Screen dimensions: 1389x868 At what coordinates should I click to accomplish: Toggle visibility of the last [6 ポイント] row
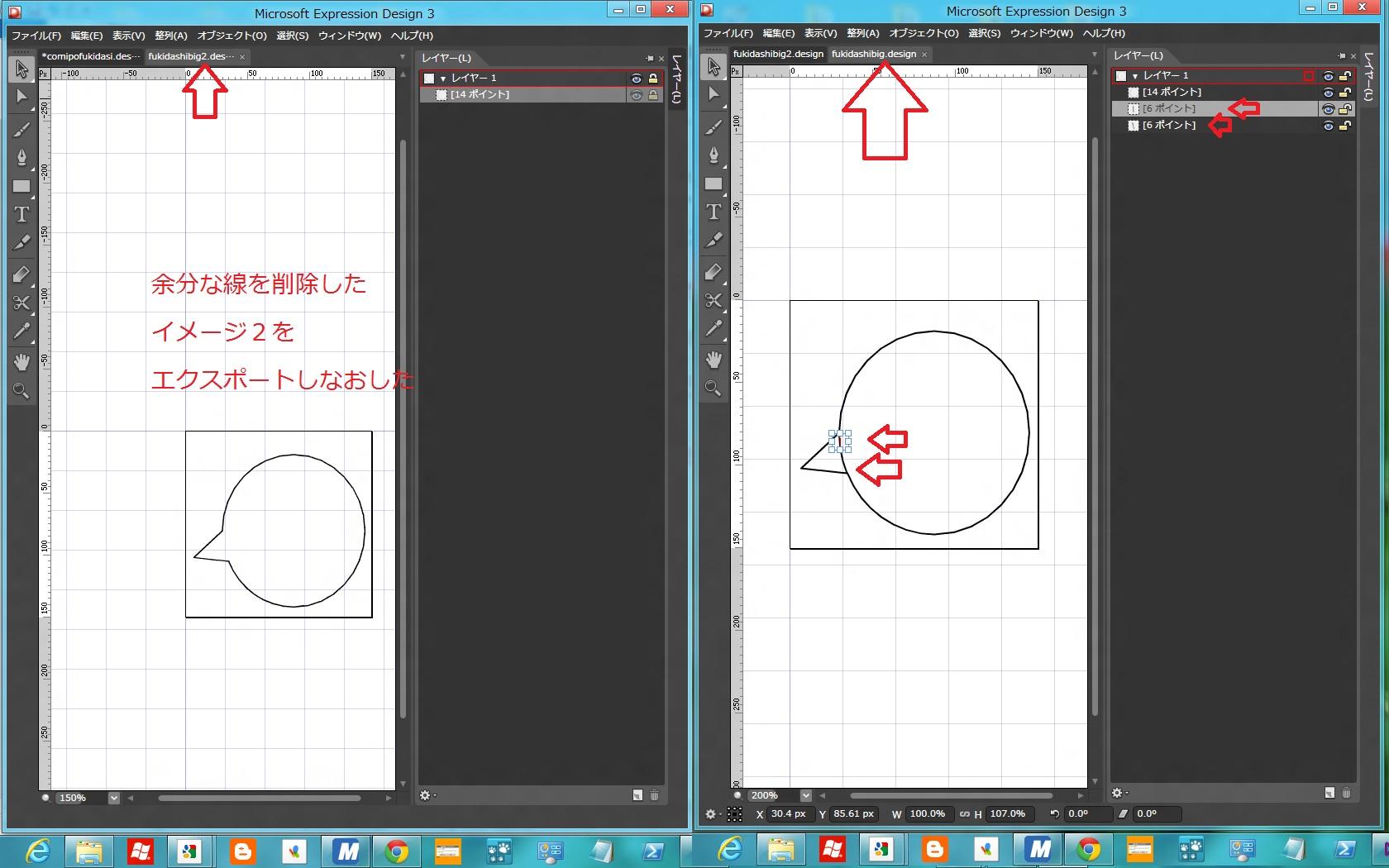click(x=1329, y=126)
